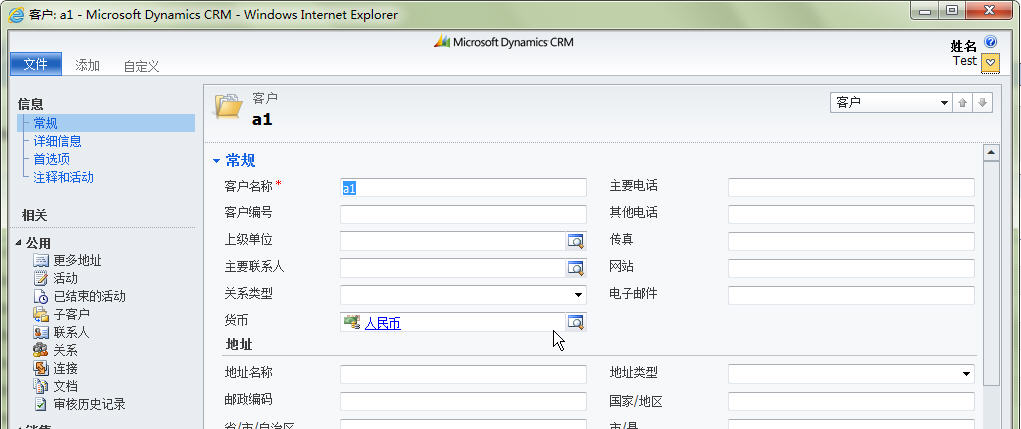Click the Microsoft Dynamics CRM logo

504,42
